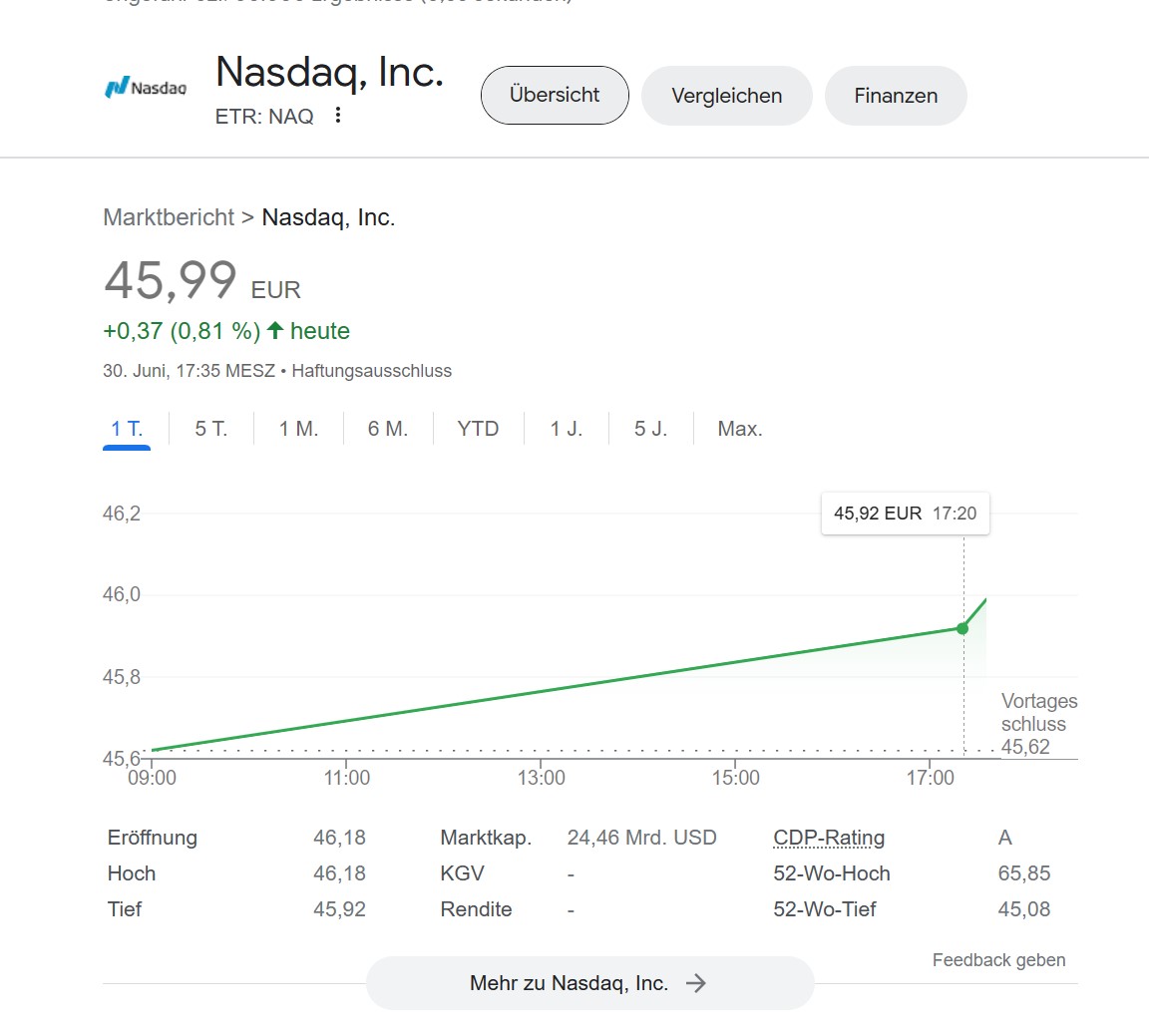Click the 52-Wo-Tief value 45,08

1023,909
